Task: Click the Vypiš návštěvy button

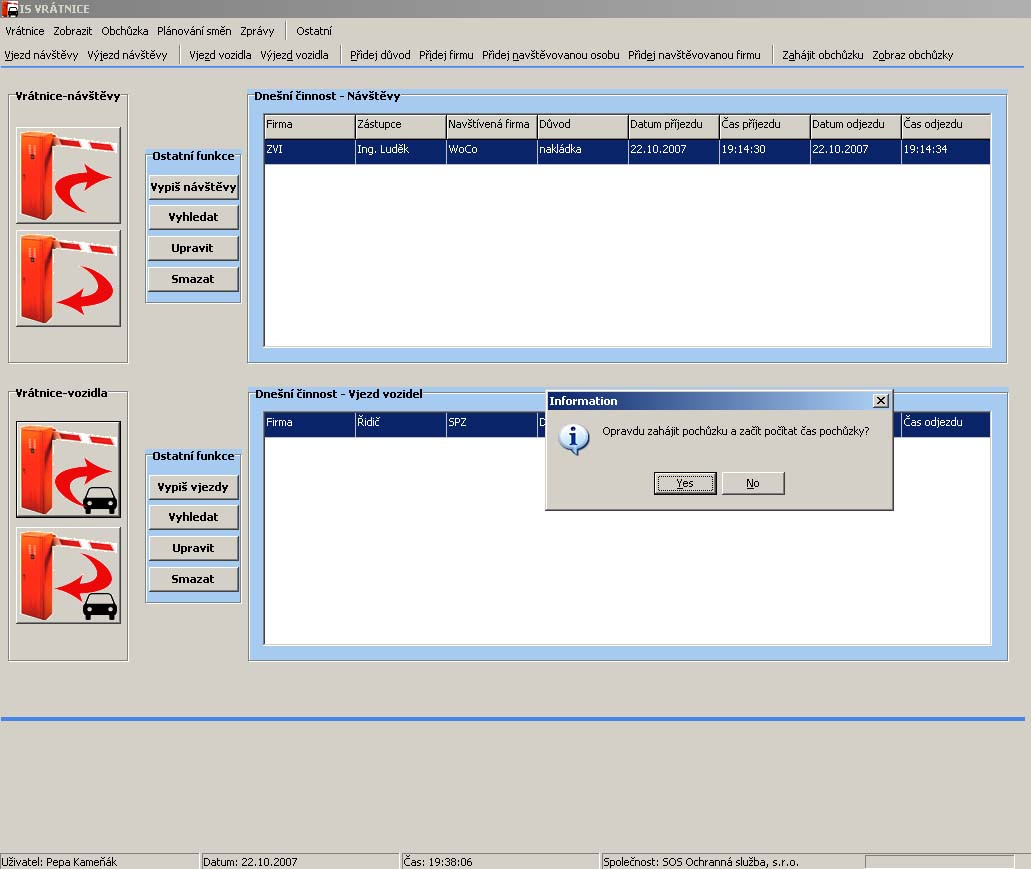Action: (x=193, y=187)
